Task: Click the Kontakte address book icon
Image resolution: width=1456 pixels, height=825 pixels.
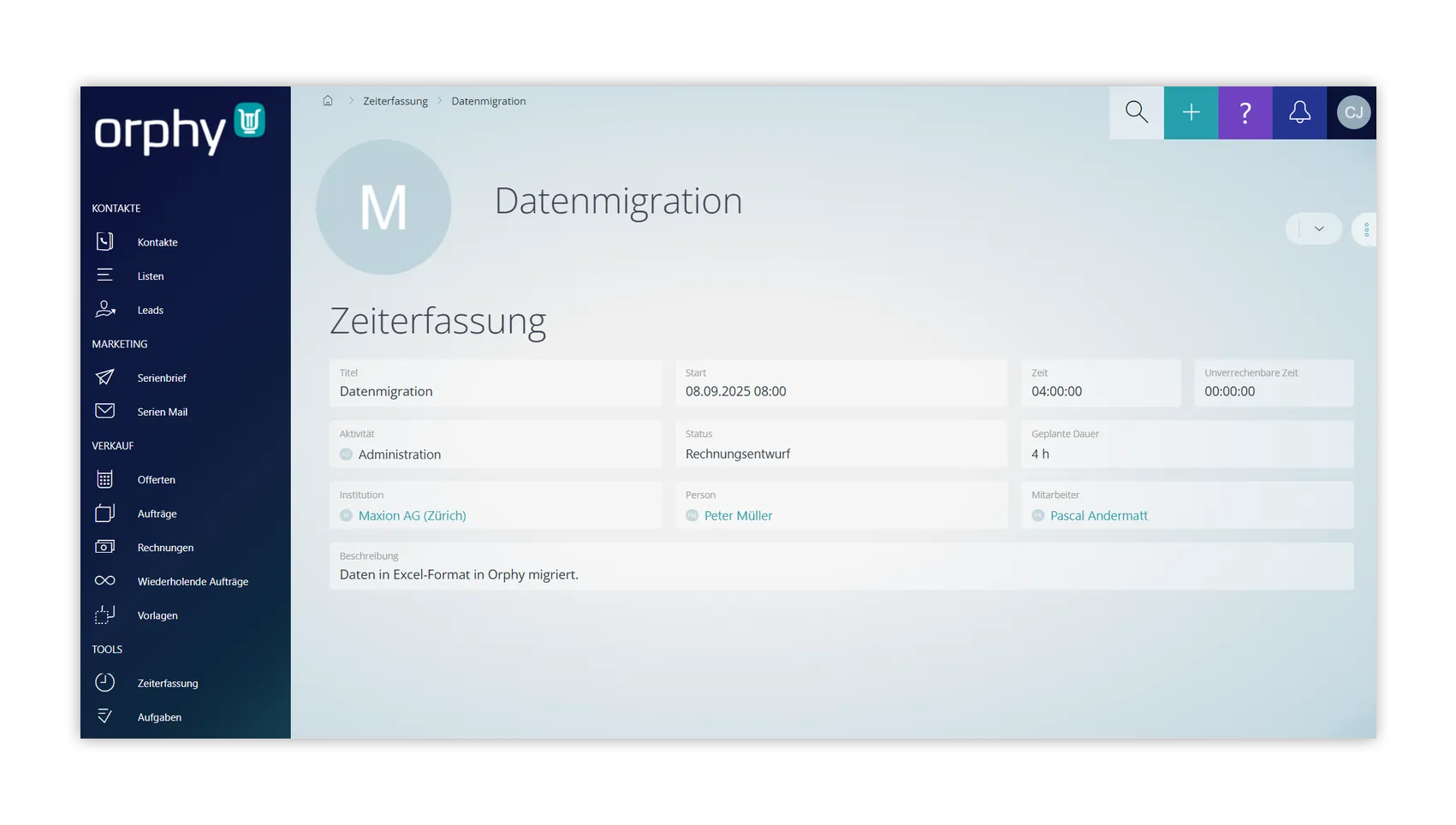Action: (104, 242)
